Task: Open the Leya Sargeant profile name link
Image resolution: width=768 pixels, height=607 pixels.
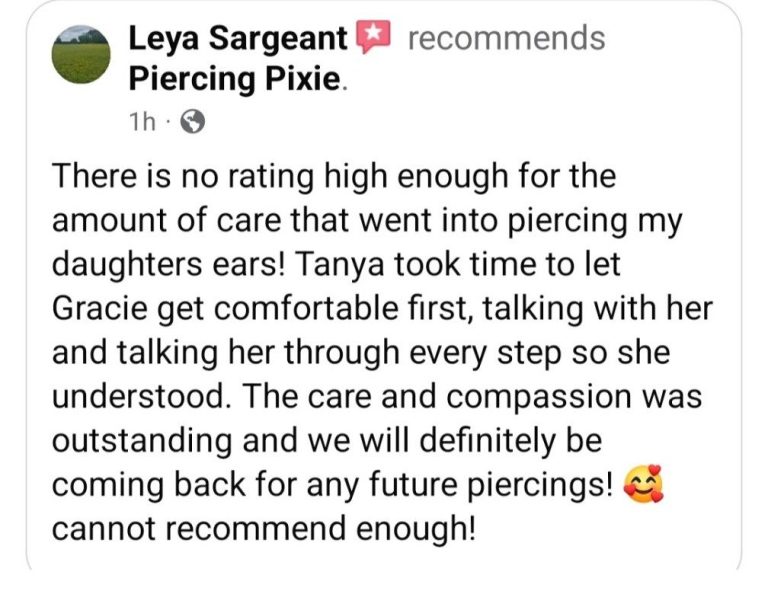Action: pyautogui.click(x=238, y=39)
